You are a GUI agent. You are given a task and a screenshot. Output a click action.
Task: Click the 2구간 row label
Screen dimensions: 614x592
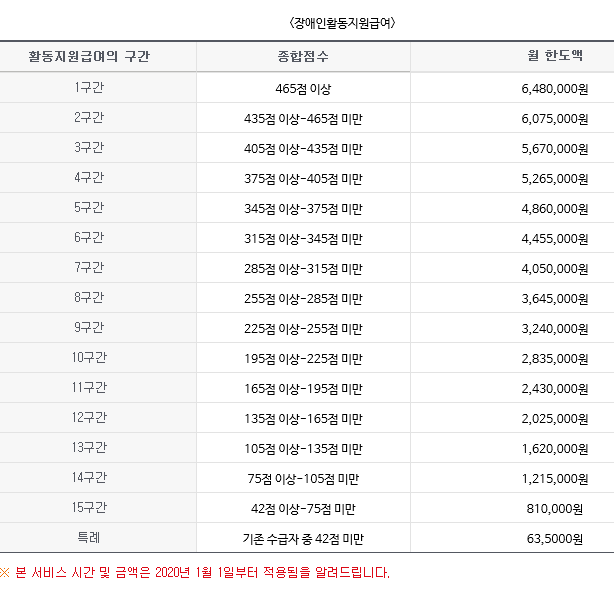pyautogui.click(x=89, y=117)
